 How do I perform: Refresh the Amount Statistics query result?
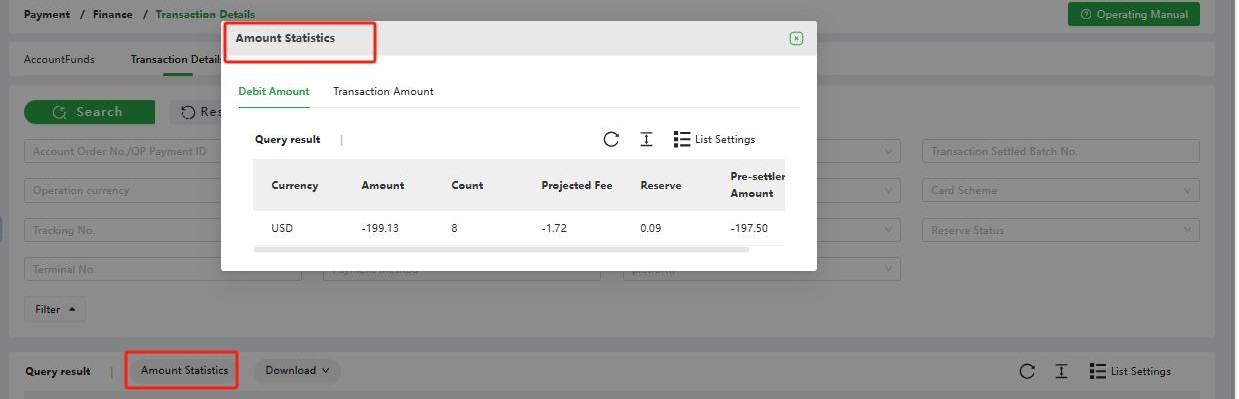[611, 139]
